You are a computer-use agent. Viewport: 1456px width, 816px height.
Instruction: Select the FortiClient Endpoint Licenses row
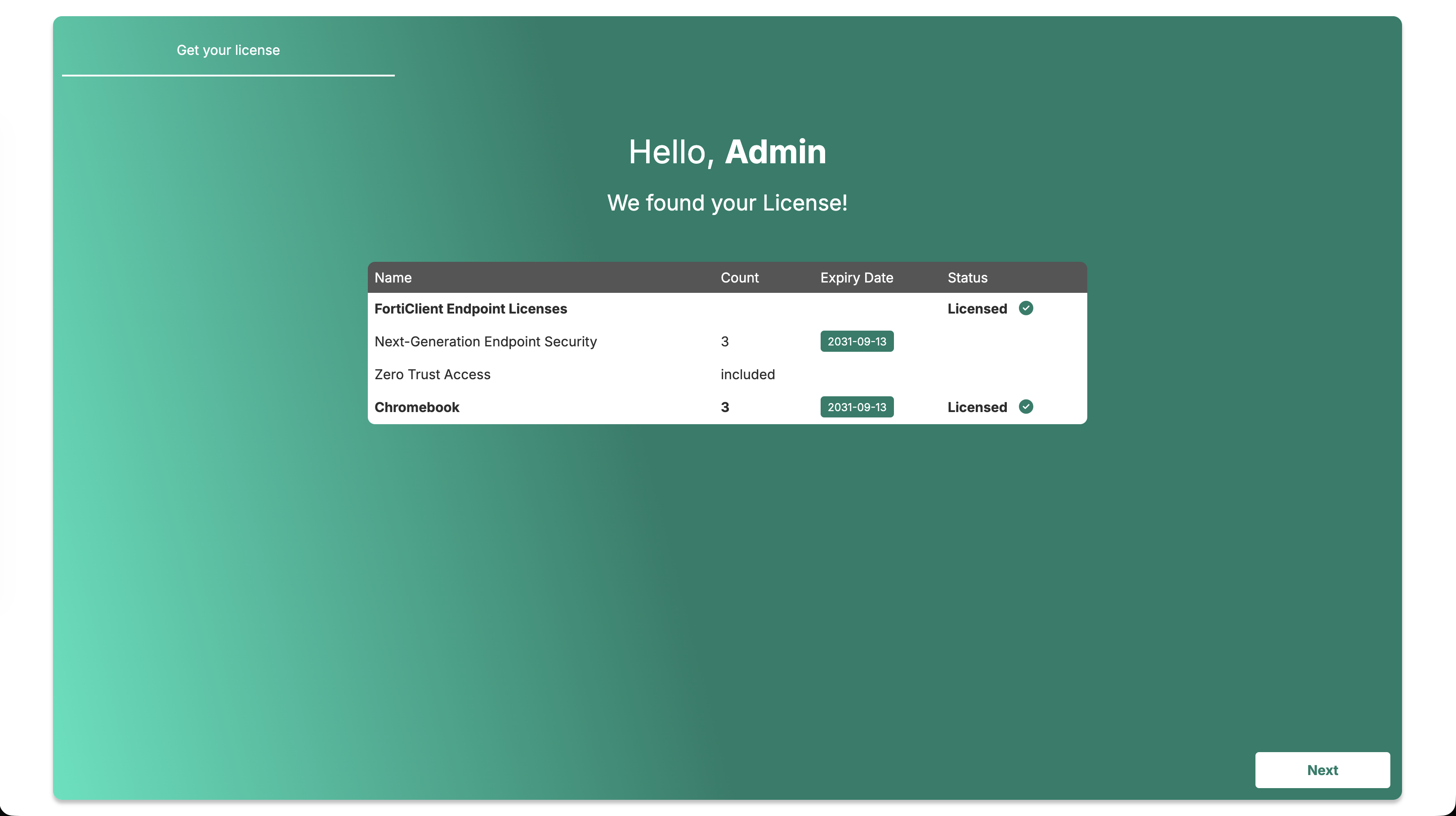coord(727,309)
